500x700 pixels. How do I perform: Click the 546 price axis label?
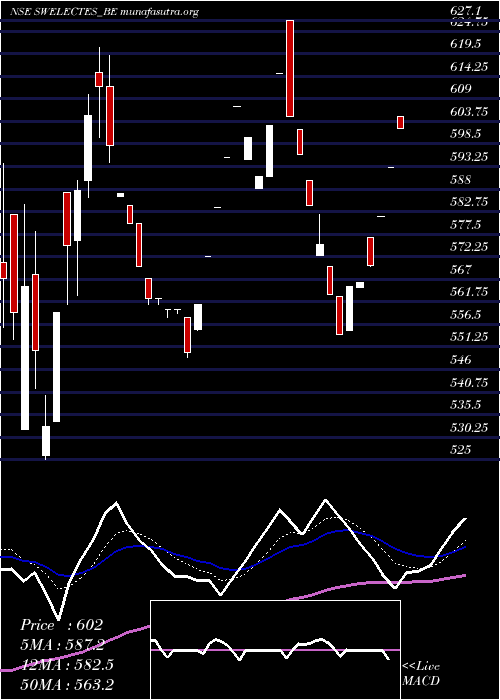tap(461, 360)
